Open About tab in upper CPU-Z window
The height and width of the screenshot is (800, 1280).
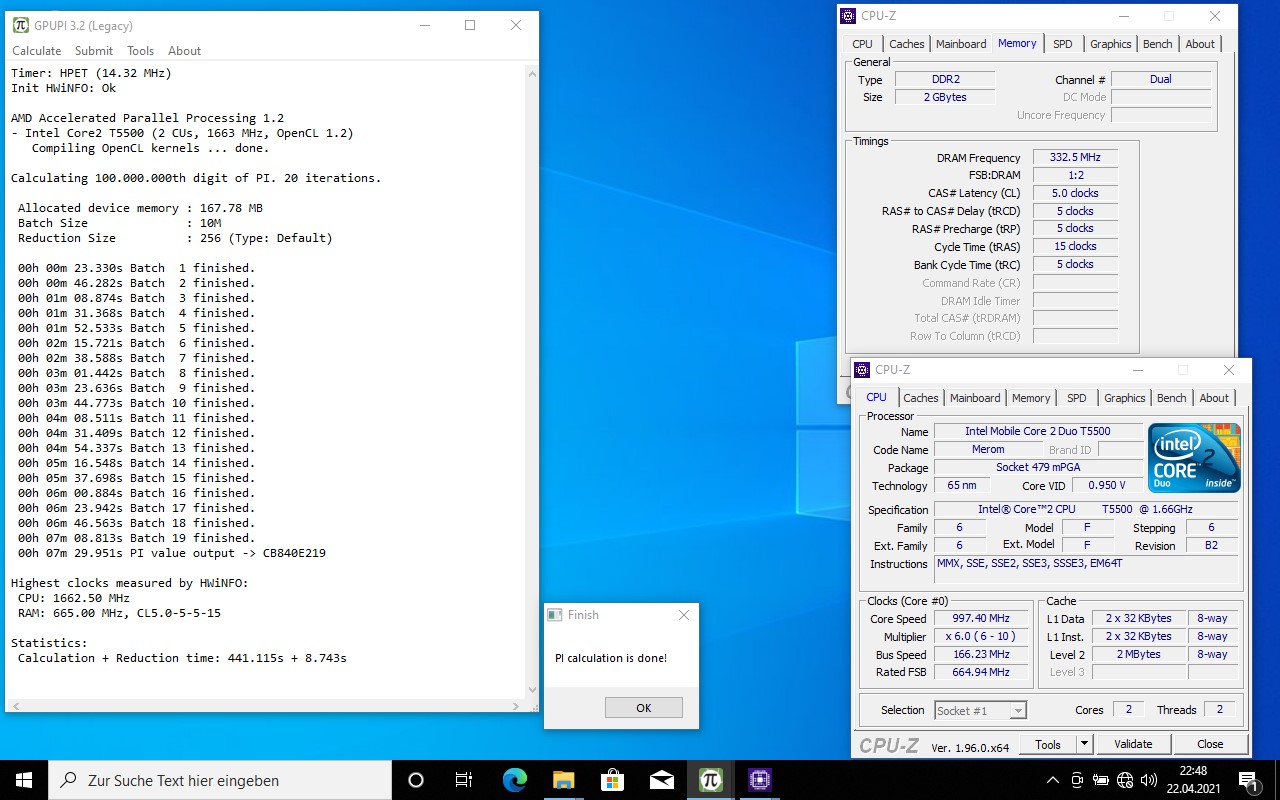[x=1200, y=44]
